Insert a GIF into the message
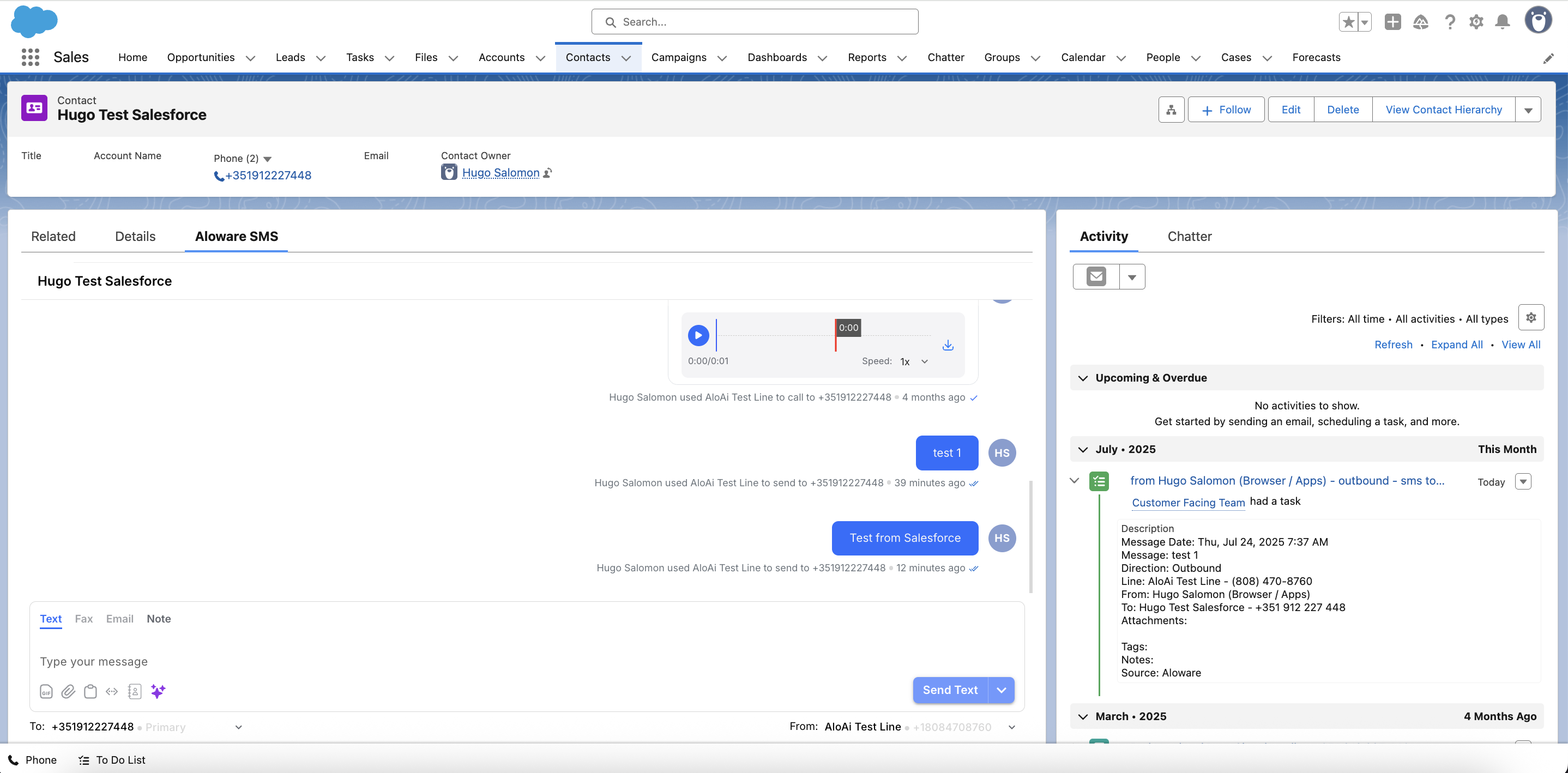Viewport: 1568px width, 773px height. click(x=46, y=691)
